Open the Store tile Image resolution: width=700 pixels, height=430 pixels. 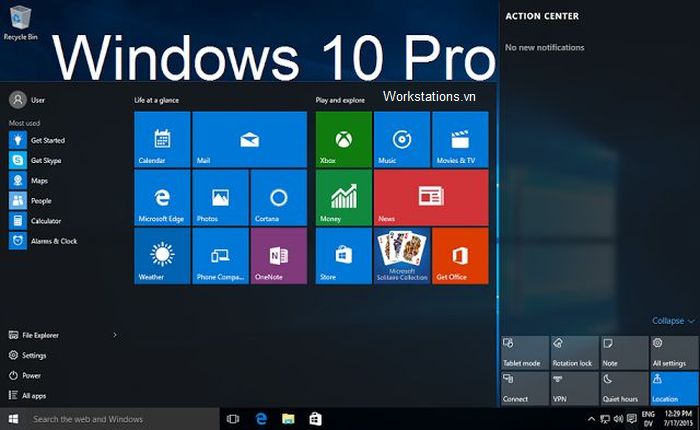(x=343, y=256)
